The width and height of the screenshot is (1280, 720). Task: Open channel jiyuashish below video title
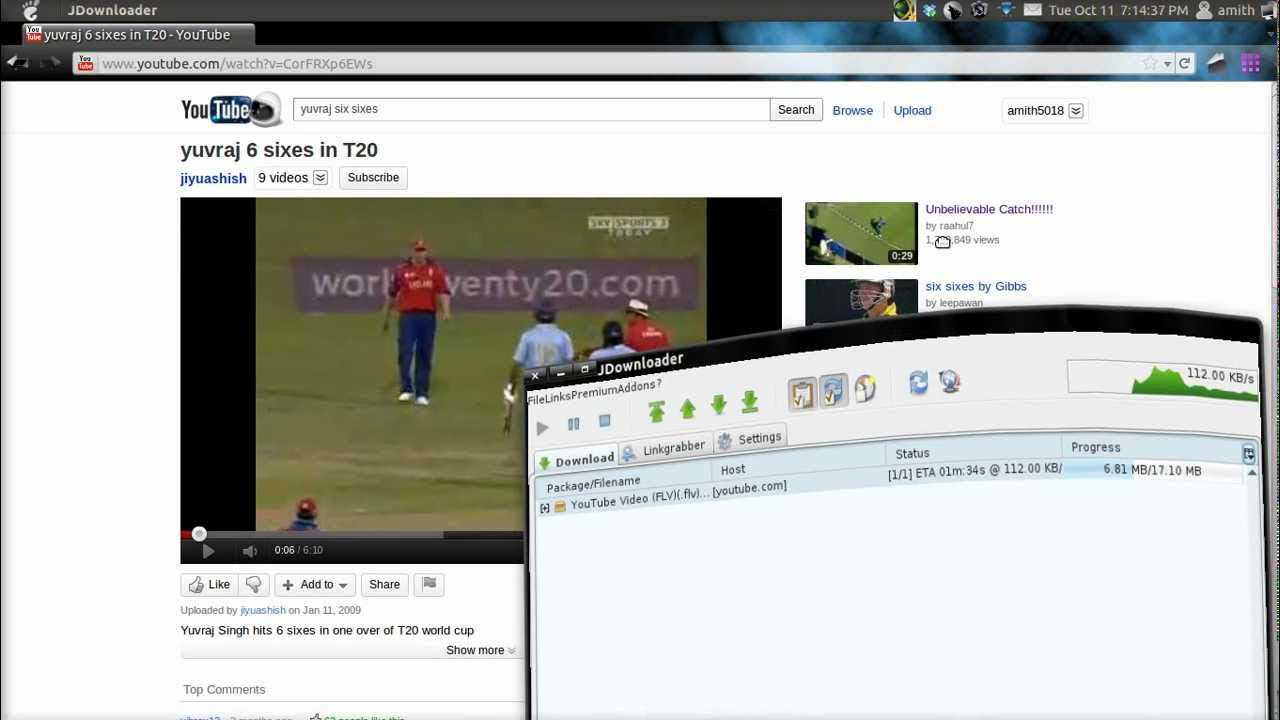(213, 178)
